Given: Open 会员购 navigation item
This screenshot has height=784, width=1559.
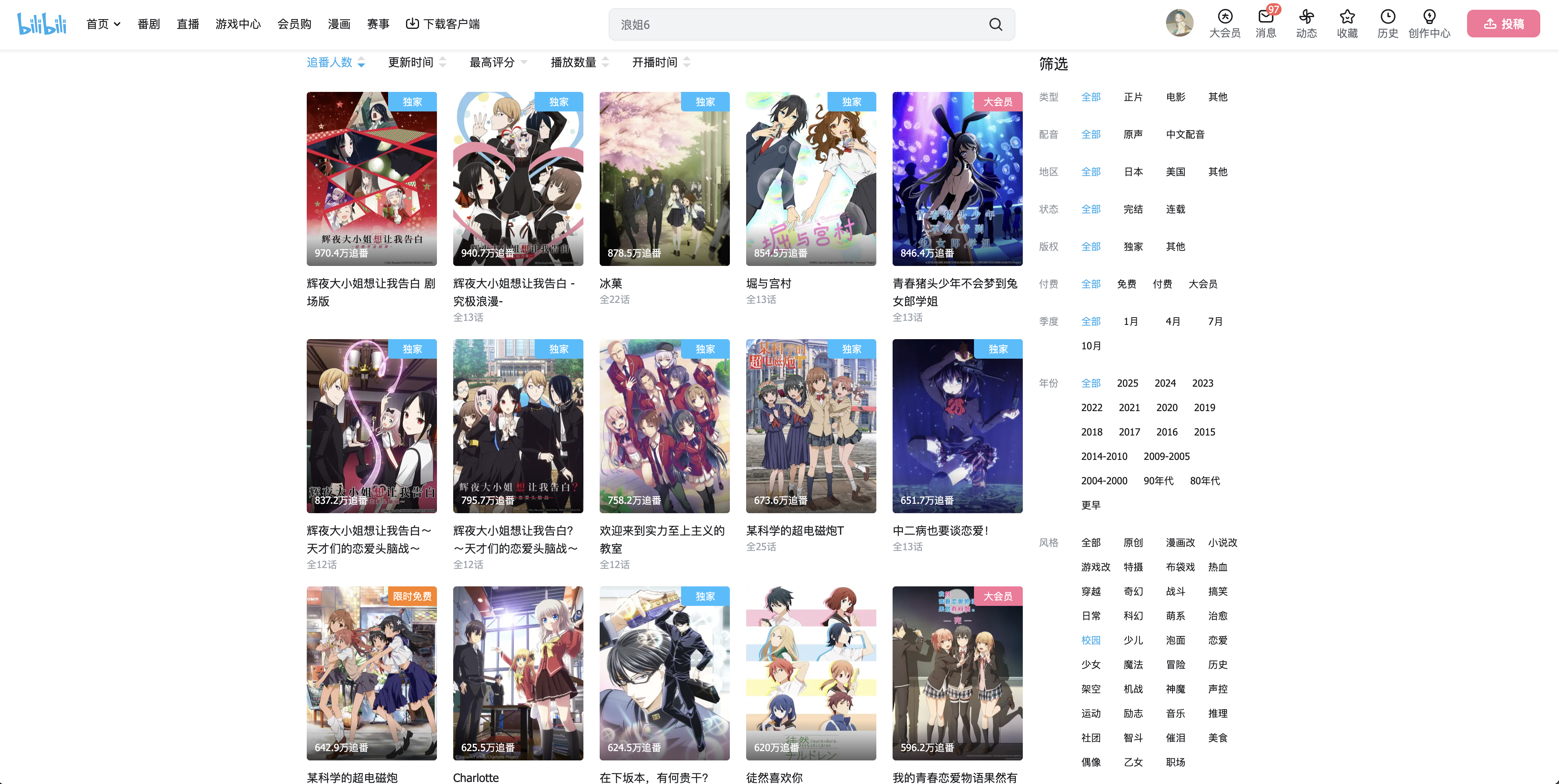Looking at the screenshot, I should [x=294, y=24].
